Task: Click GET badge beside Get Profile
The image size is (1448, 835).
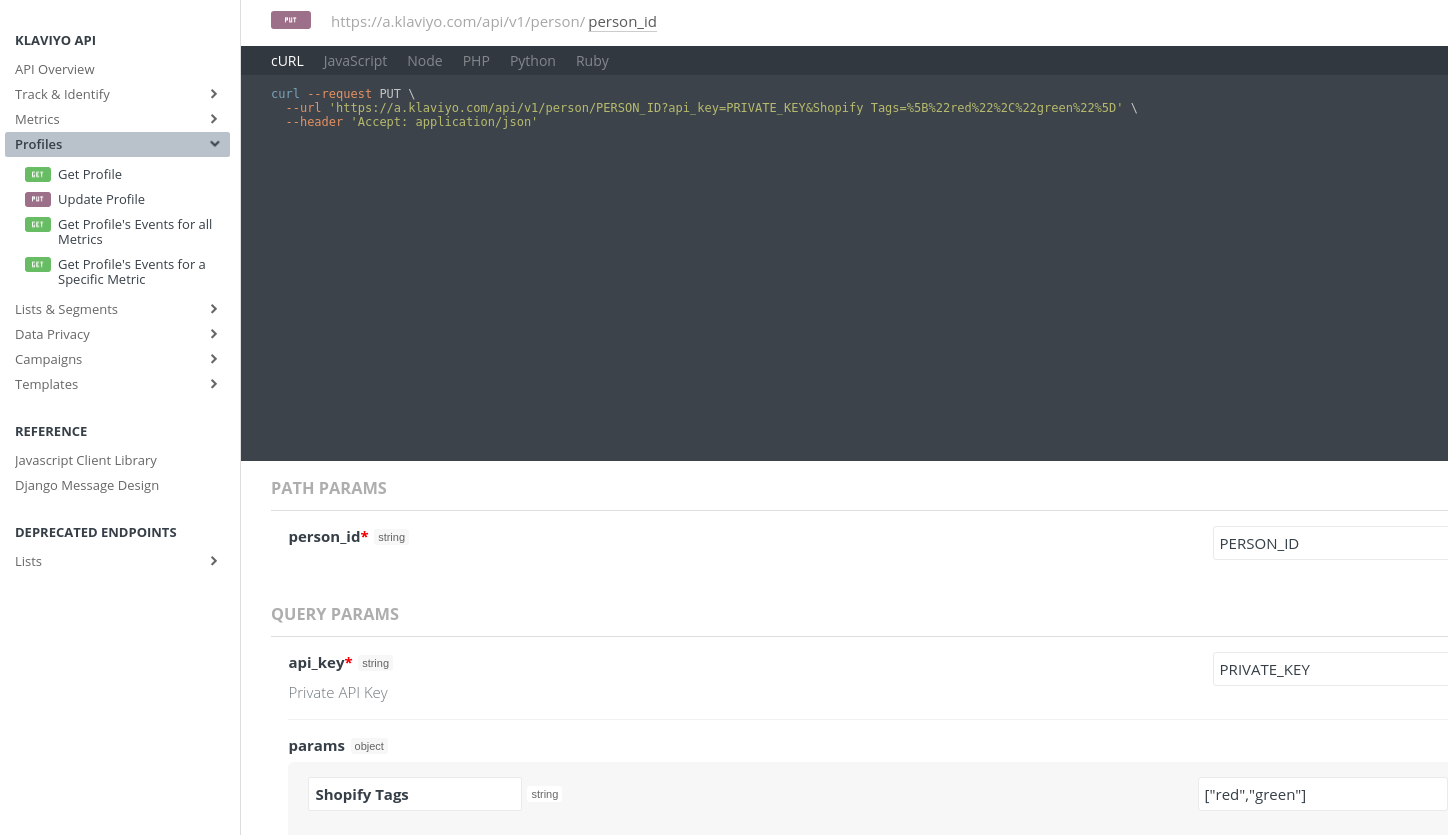Action: coord(38,174)
